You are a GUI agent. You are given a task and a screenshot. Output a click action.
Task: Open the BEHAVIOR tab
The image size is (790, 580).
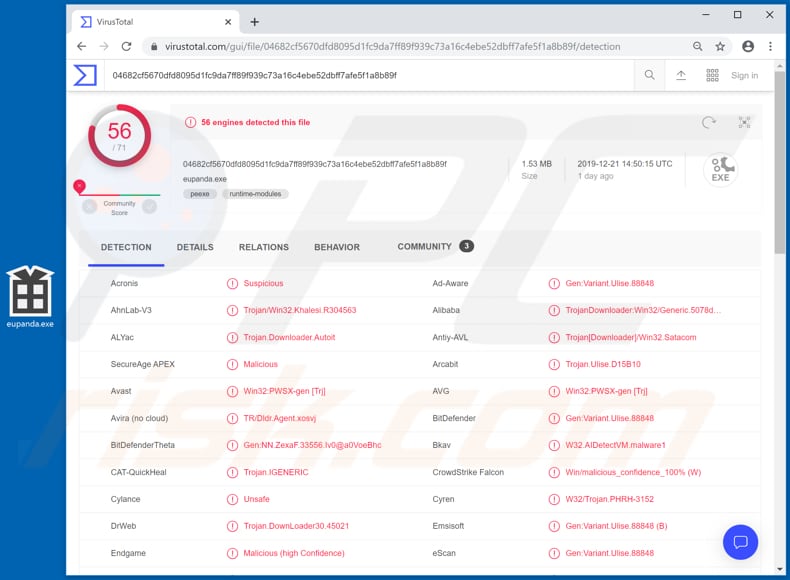point(337,247)
